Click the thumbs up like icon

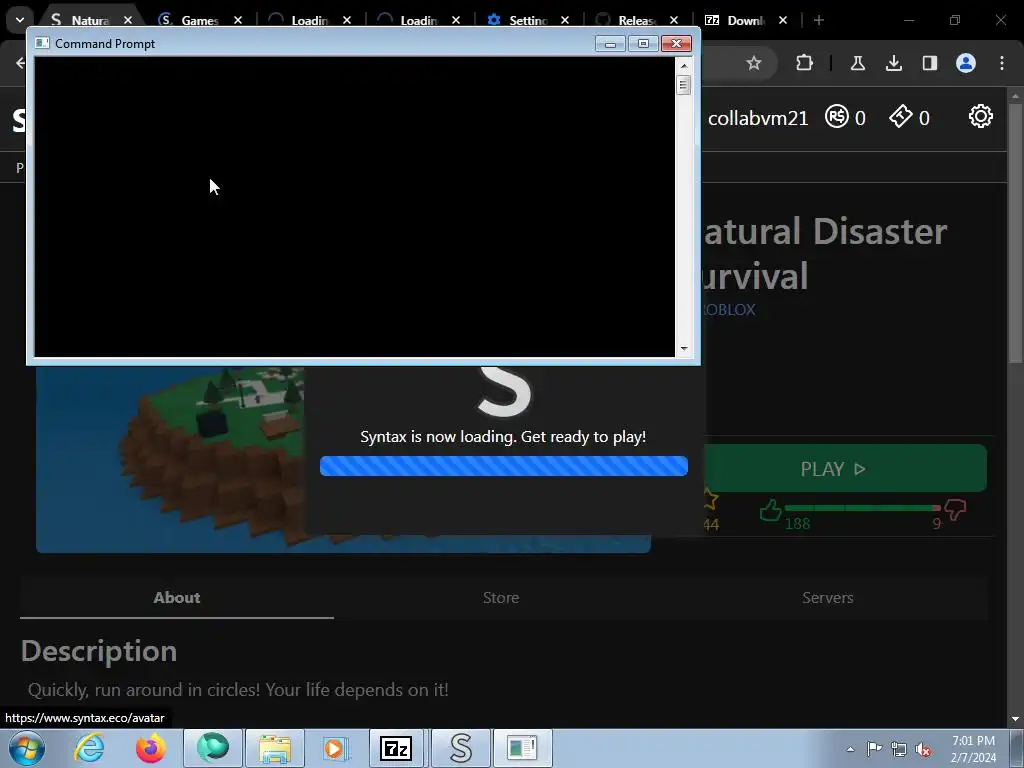coord(771,510)
